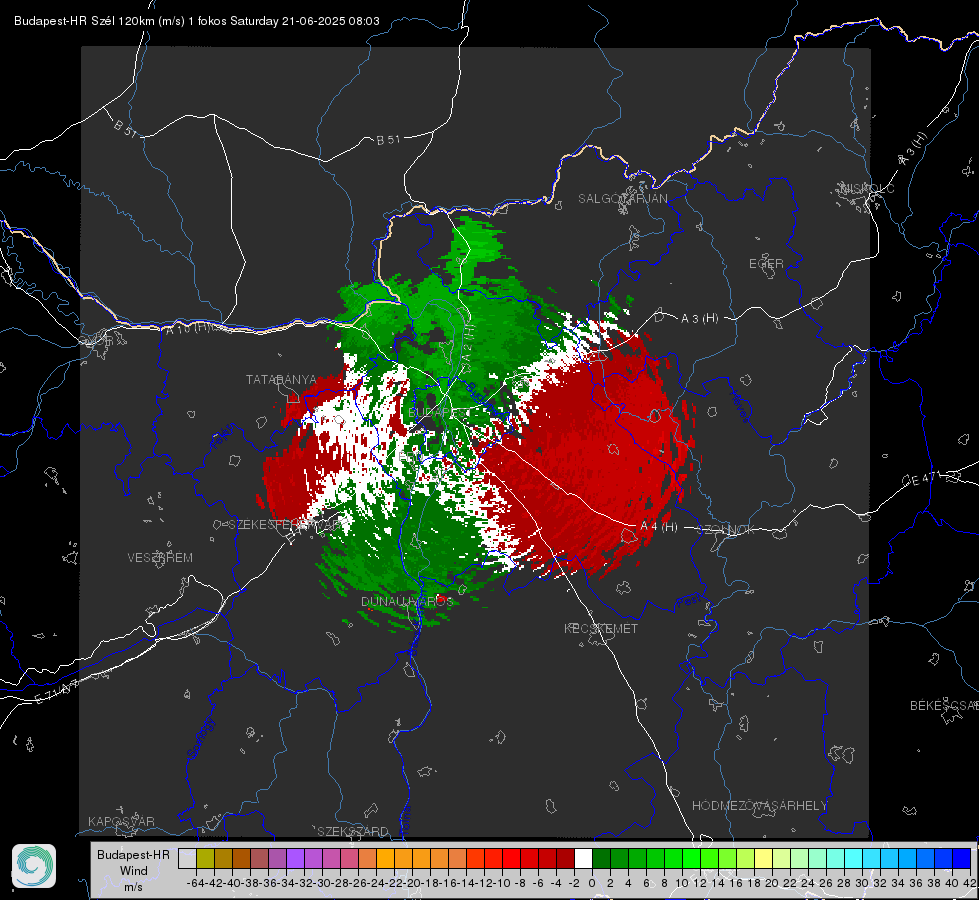The height and width of the screenshot is (900, 979).
Task: Click the 26 value on legend scale
Action: (x=825, y=883)
